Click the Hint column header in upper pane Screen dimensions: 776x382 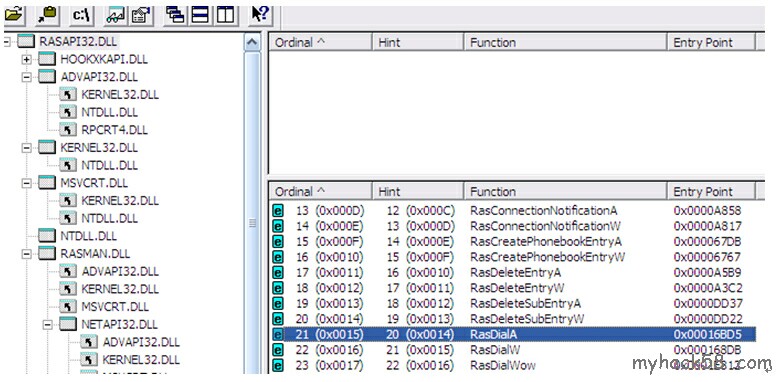(418, 43)
